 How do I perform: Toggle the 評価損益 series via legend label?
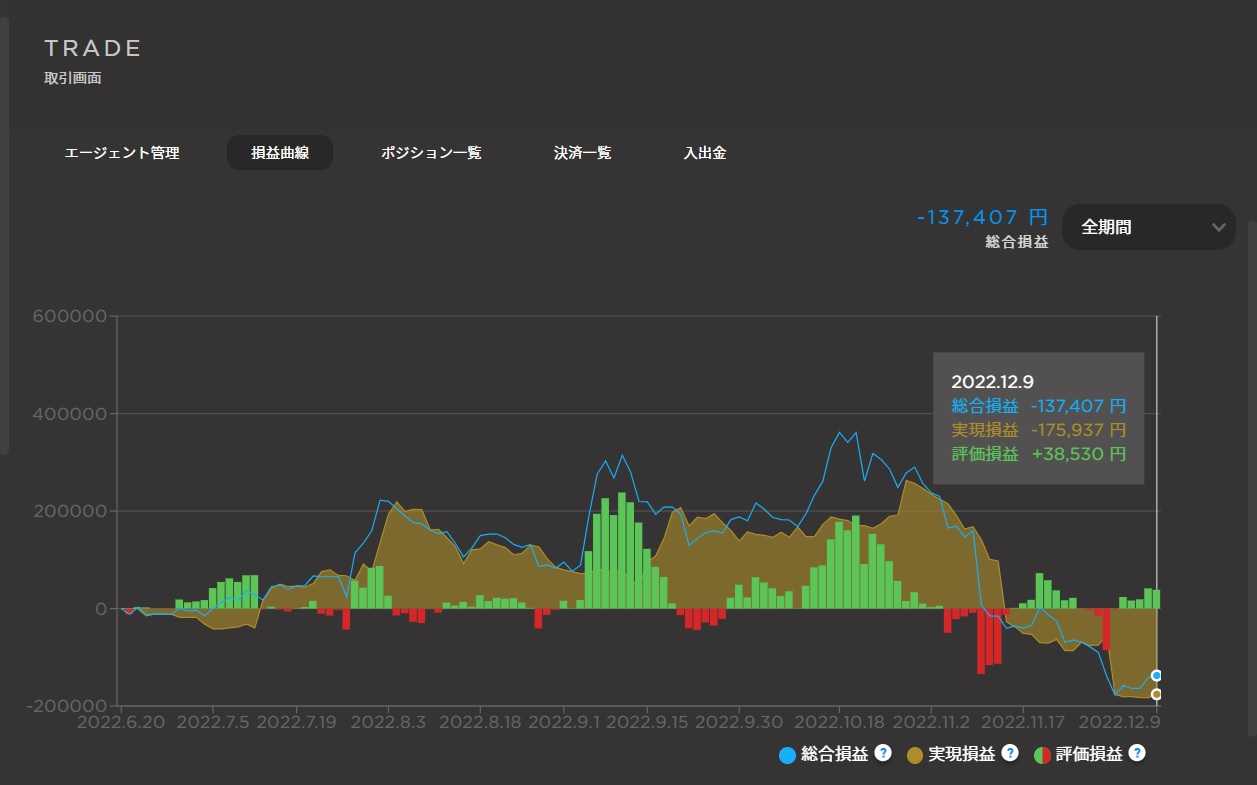[x=1088, y=755]
